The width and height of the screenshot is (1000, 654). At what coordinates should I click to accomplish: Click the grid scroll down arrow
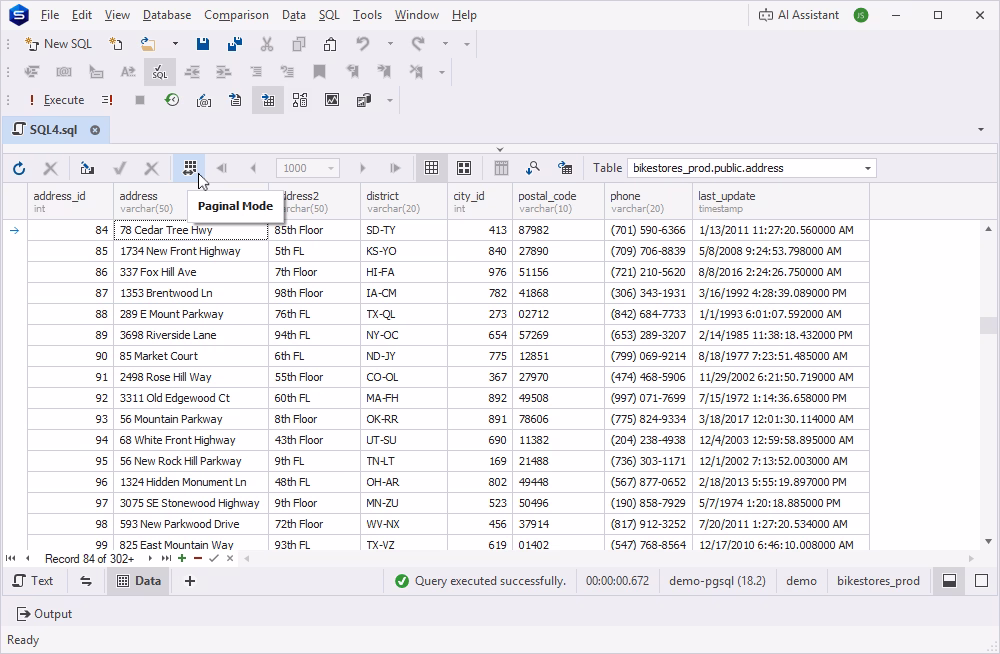989,542
